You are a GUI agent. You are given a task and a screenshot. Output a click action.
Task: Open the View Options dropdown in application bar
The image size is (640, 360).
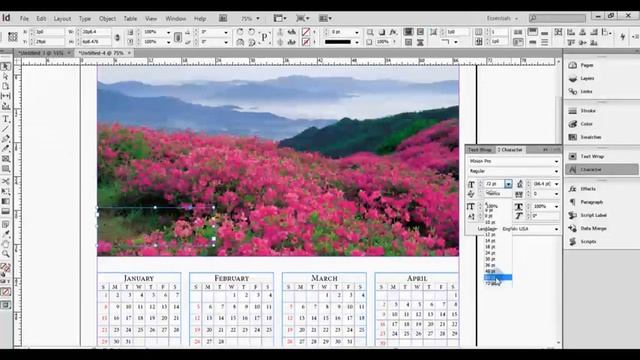[280, 18]
